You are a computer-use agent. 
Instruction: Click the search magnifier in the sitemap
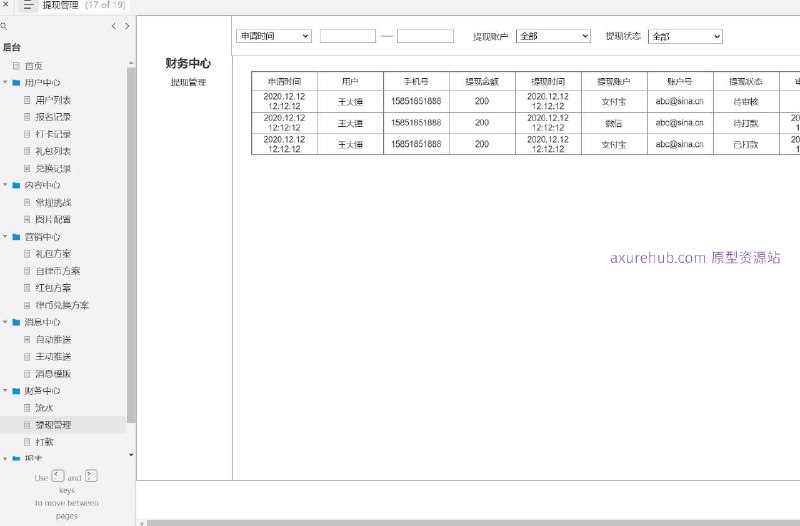pyautogui.click(x=4, y=26)
